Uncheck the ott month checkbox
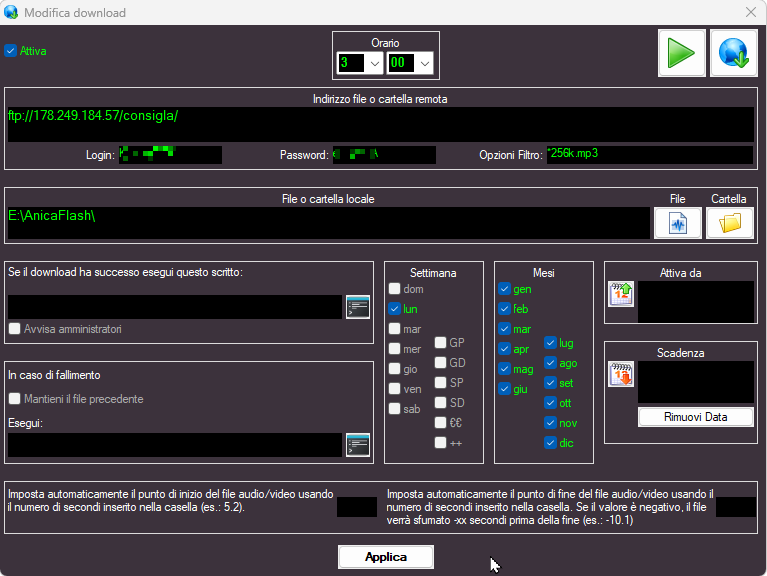This screenshot has width=767, height=576. [550, 402]
